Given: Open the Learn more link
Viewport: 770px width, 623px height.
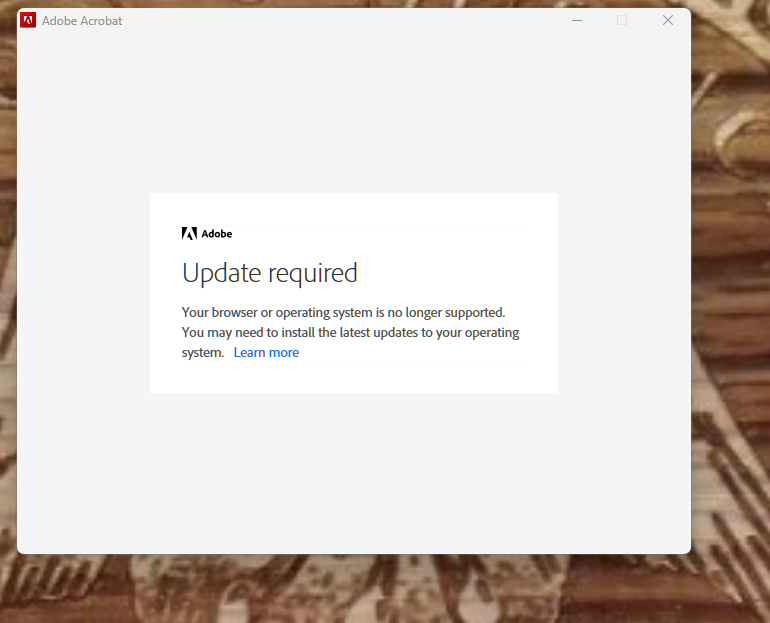Looking at the screenshot, I should [266, 352].
